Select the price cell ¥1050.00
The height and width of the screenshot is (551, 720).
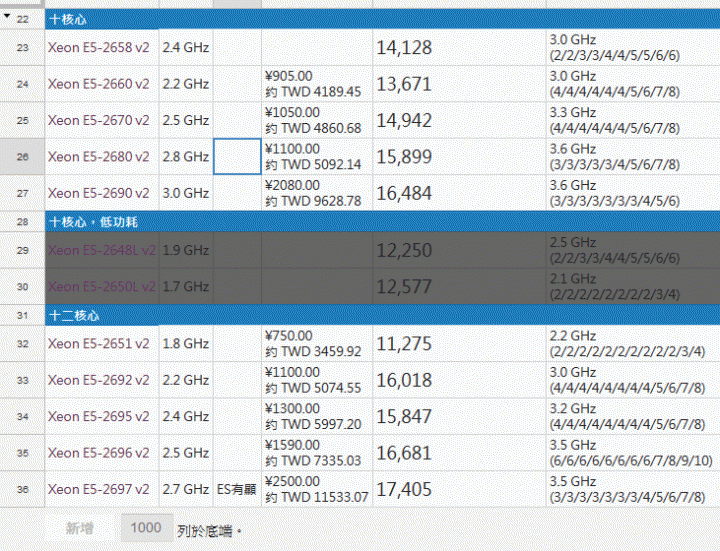click(x=317, y=120)
